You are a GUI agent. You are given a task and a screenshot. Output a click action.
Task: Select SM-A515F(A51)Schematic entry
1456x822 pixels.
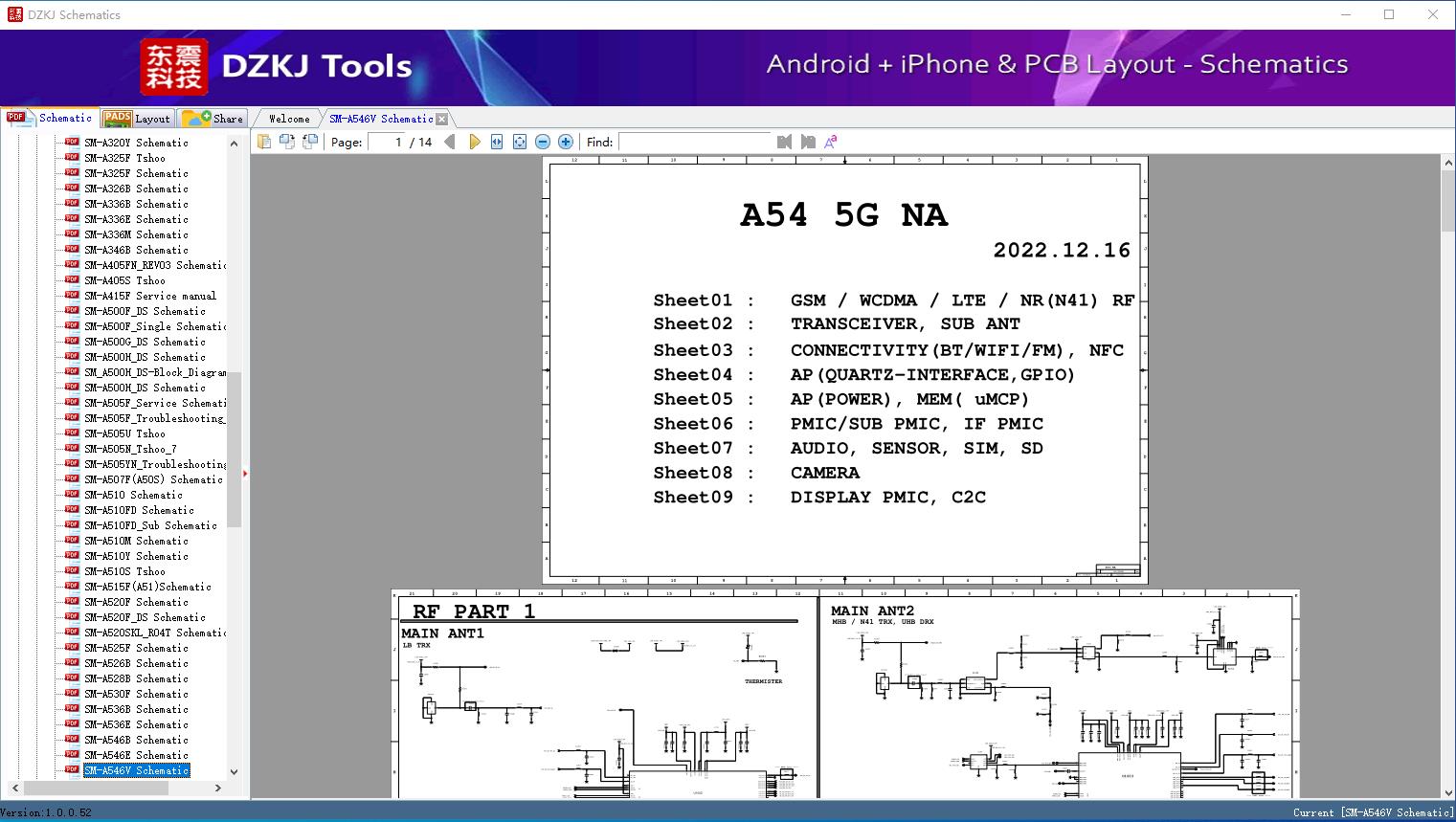coord(147,587)
